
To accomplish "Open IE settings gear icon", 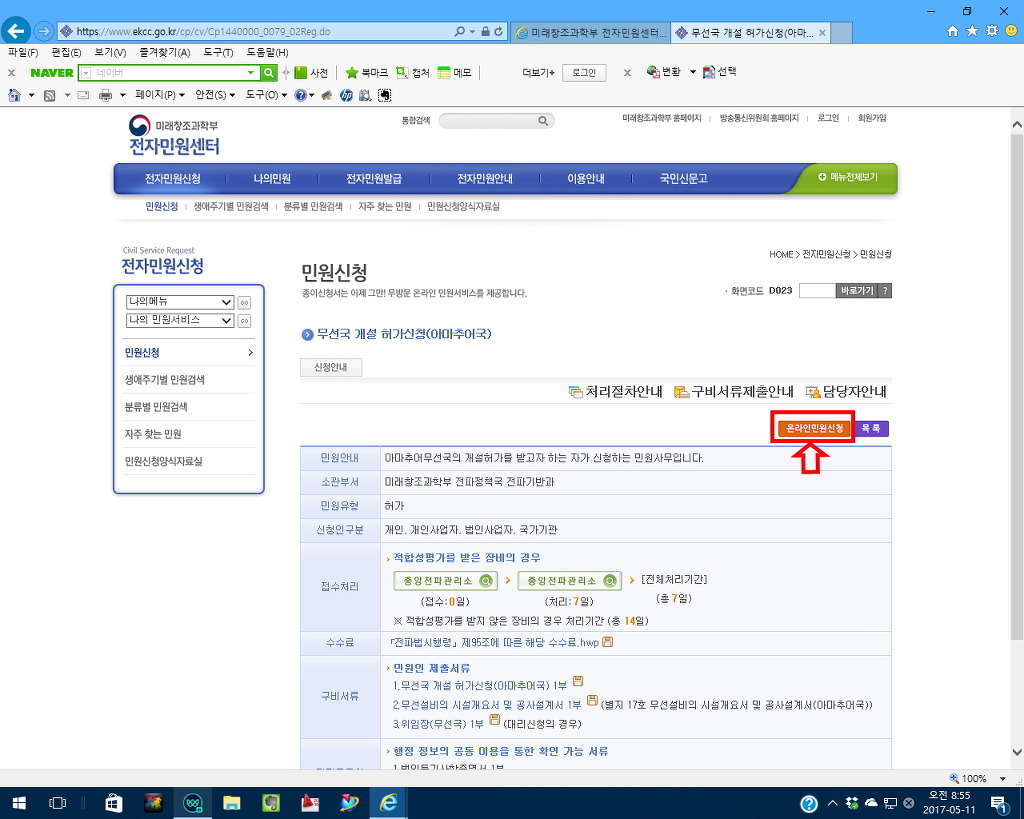I will [992, 31].
